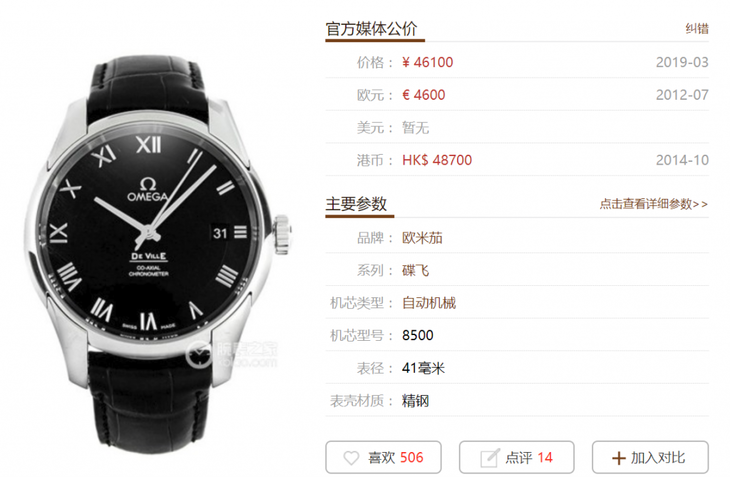Image resolution: width=730 pixels, height=477 pixels.
Task: Click the watermark logo on watch image
Action: [231, 354]
